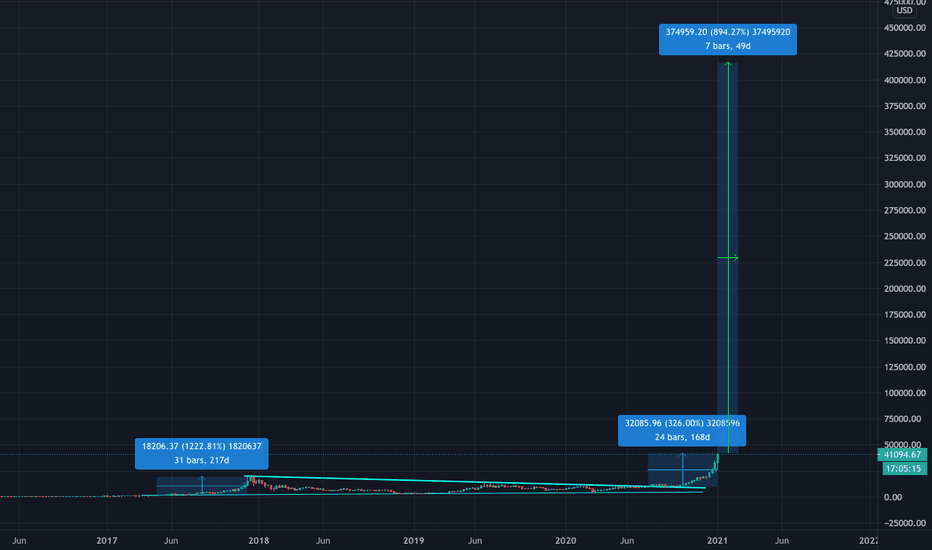Screen dimensions: 932x550
Task: Click the 250000.00 price axis label
Action: point(905,237)
